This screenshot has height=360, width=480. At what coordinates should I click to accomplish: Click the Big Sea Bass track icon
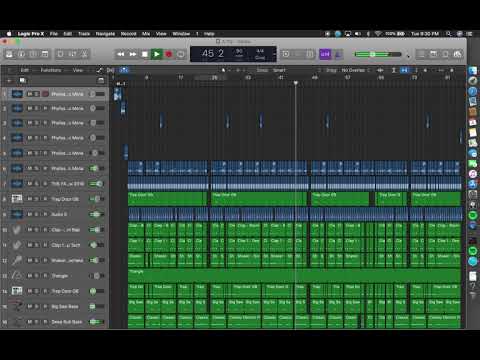coord(17,306)
